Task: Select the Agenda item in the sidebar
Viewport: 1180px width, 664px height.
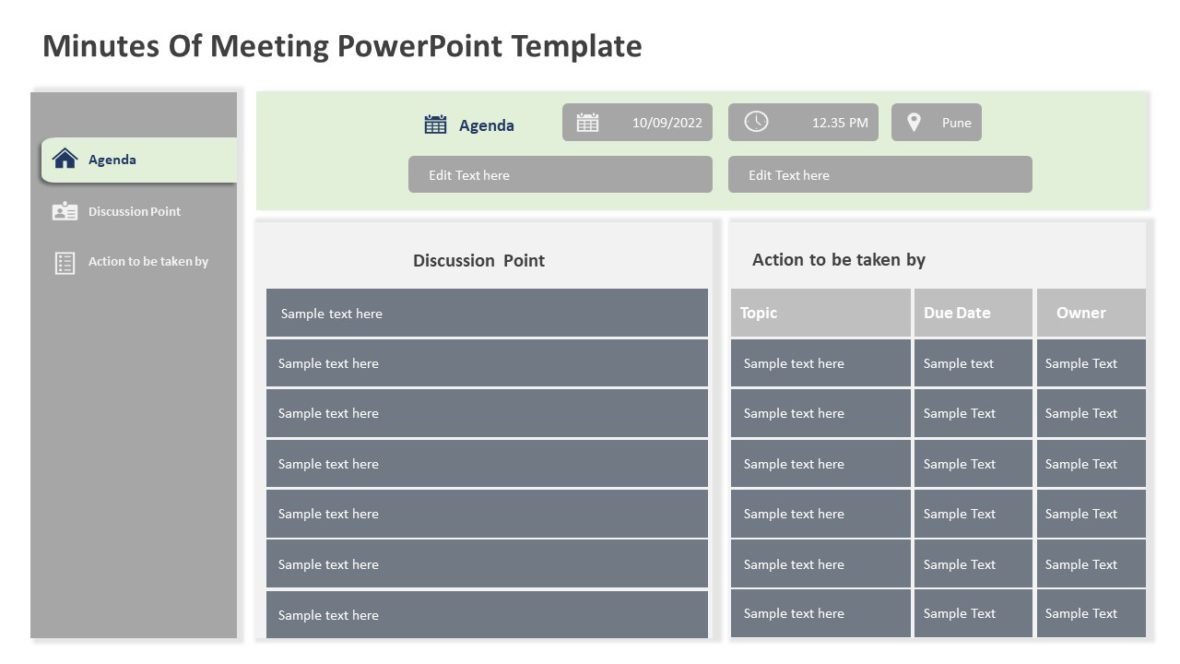Action: [111, 159]
